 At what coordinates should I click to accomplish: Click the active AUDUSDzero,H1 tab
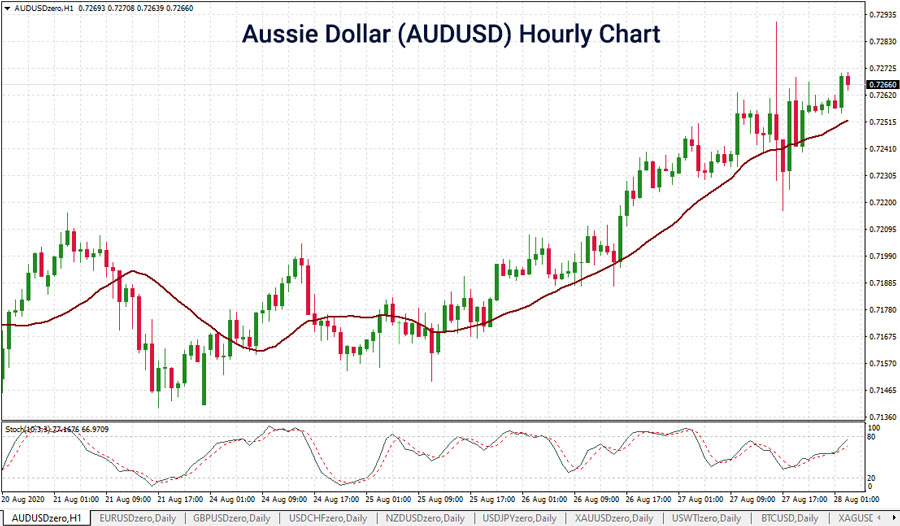[48, 517]
